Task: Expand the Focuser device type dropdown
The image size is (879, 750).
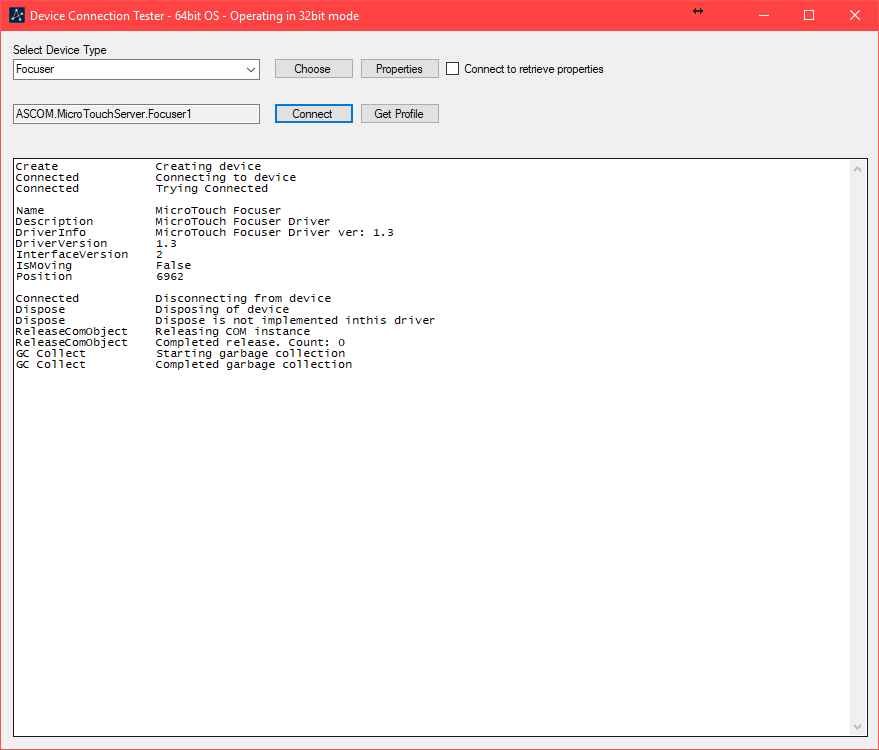Action: (251, 70)
